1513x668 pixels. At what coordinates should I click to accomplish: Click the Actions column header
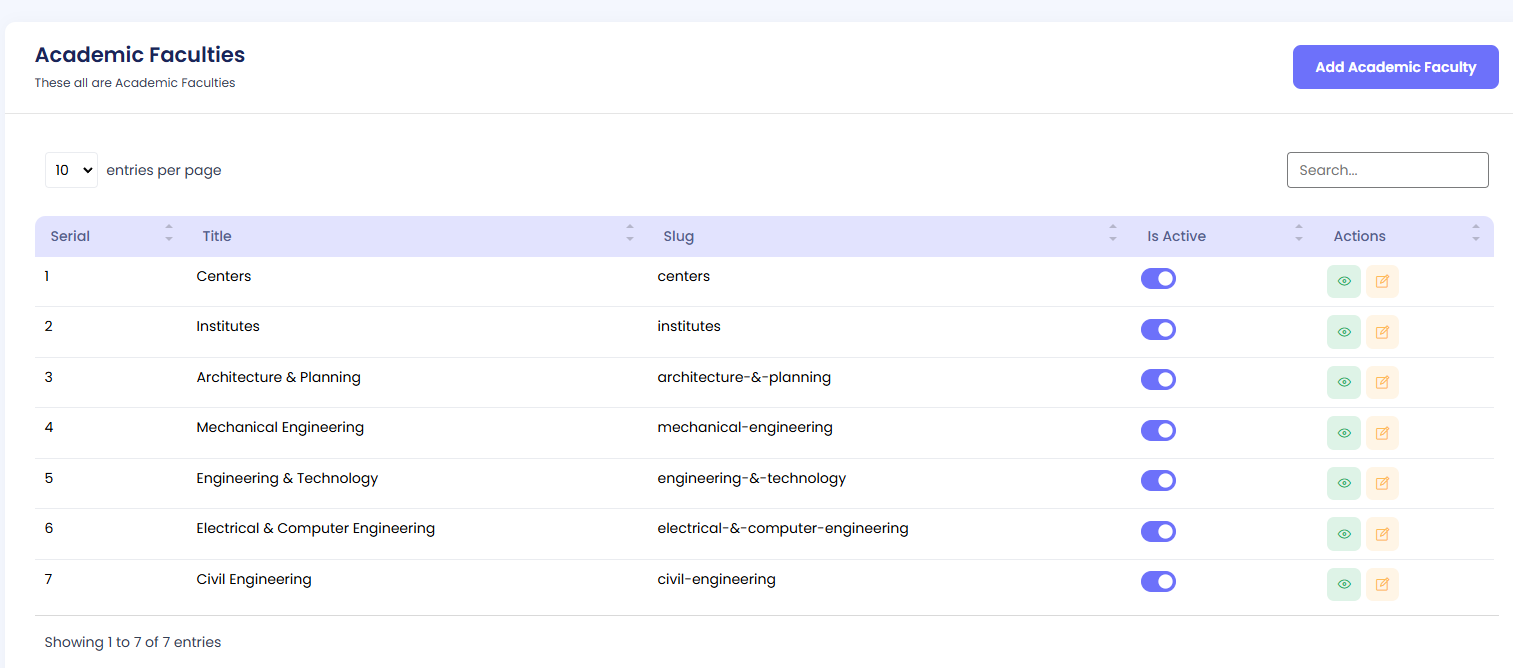point(1359,237)
